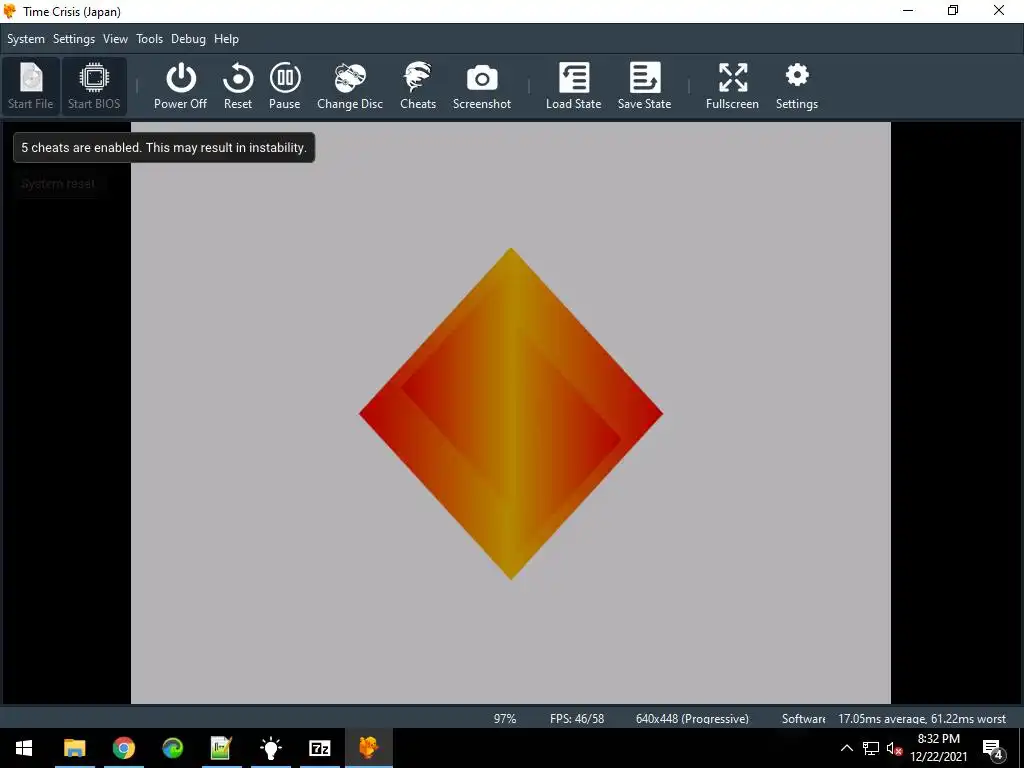Viewport: 1024px width, 768px height.
Task: Click the Software renderer status entry
Action: tap(803, 718)
